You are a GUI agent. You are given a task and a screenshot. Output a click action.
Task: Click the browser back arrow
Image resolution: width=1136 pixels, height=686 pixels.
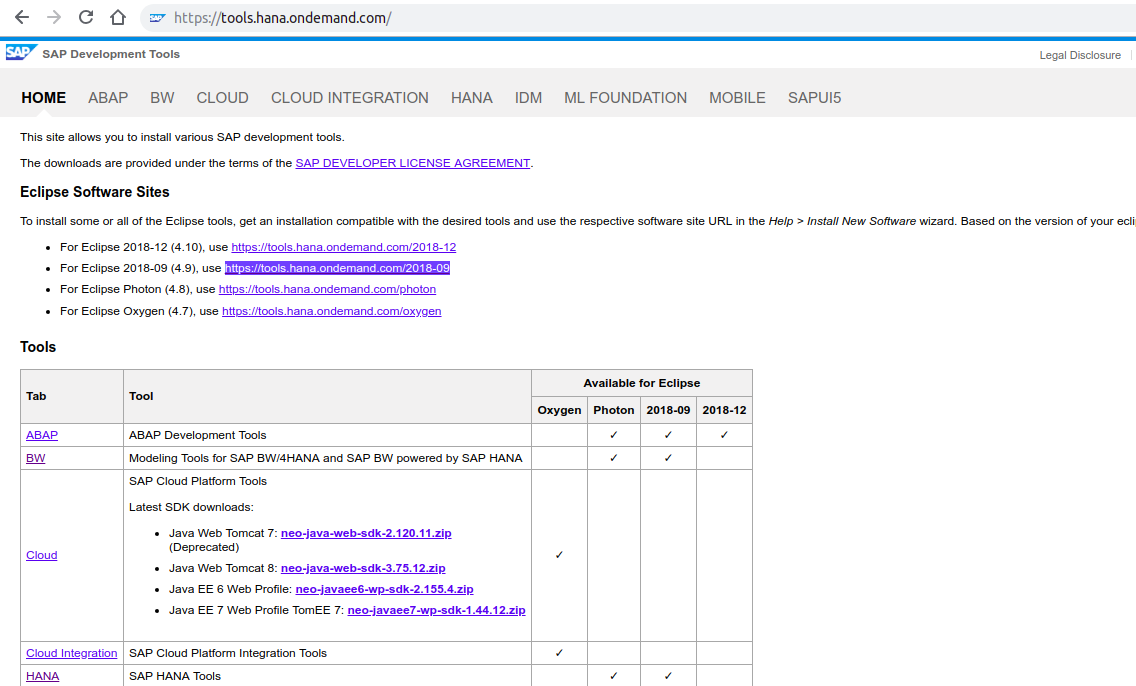(x=22, y=18)
